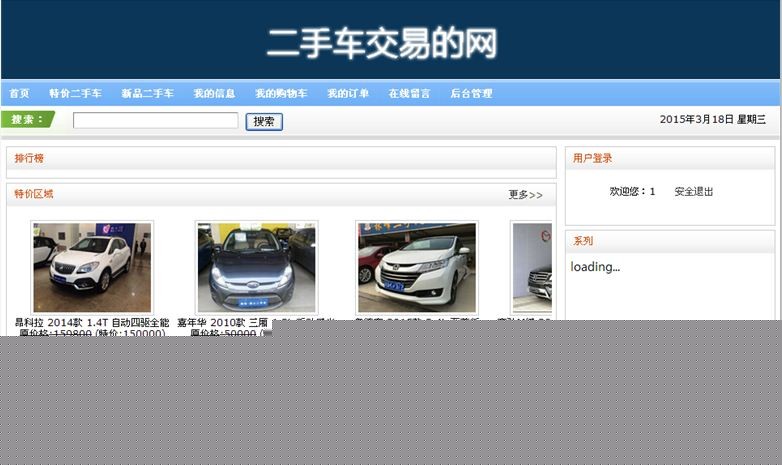Click 嘉年华 2010款 三厢 car title
This screenshot has width=782, height=465.
point(222,323)
